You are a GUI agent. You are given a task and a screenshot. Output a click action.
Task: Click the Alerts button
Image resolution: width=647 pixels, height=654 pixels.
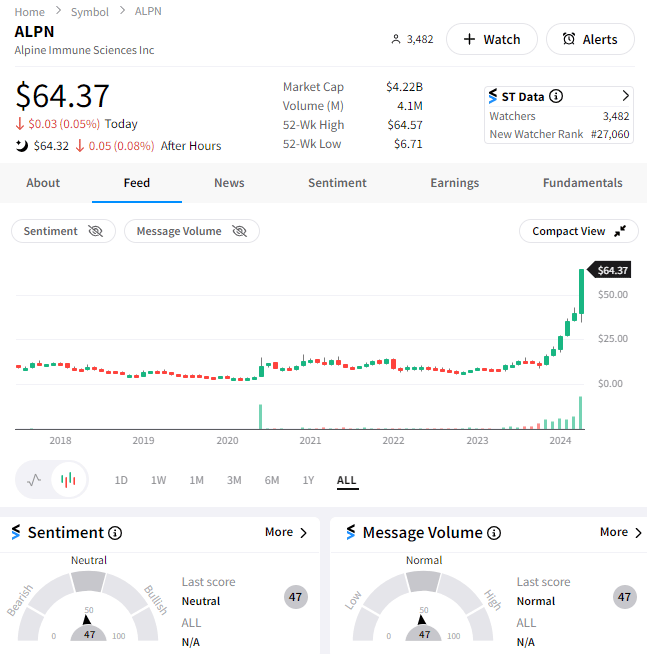[x=590, y=39]
